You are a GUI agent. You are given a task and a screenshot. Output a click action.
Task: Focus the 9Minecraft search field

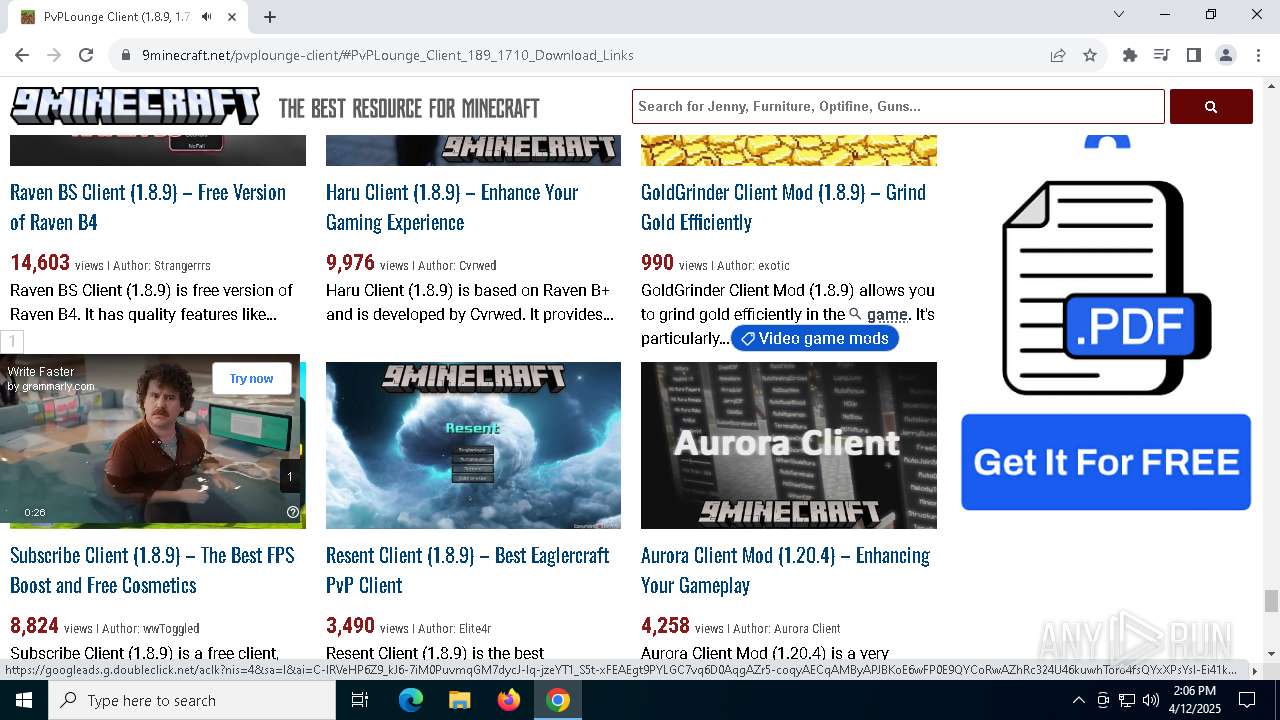tap(898, 106)
